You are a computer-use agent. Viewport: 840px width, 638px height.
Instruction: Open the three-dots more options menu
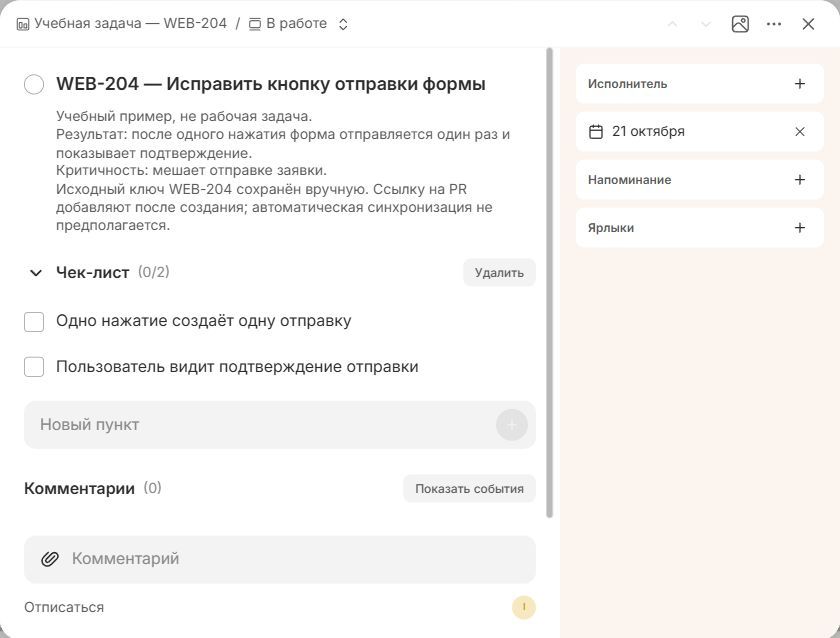(x=774, y=24)
